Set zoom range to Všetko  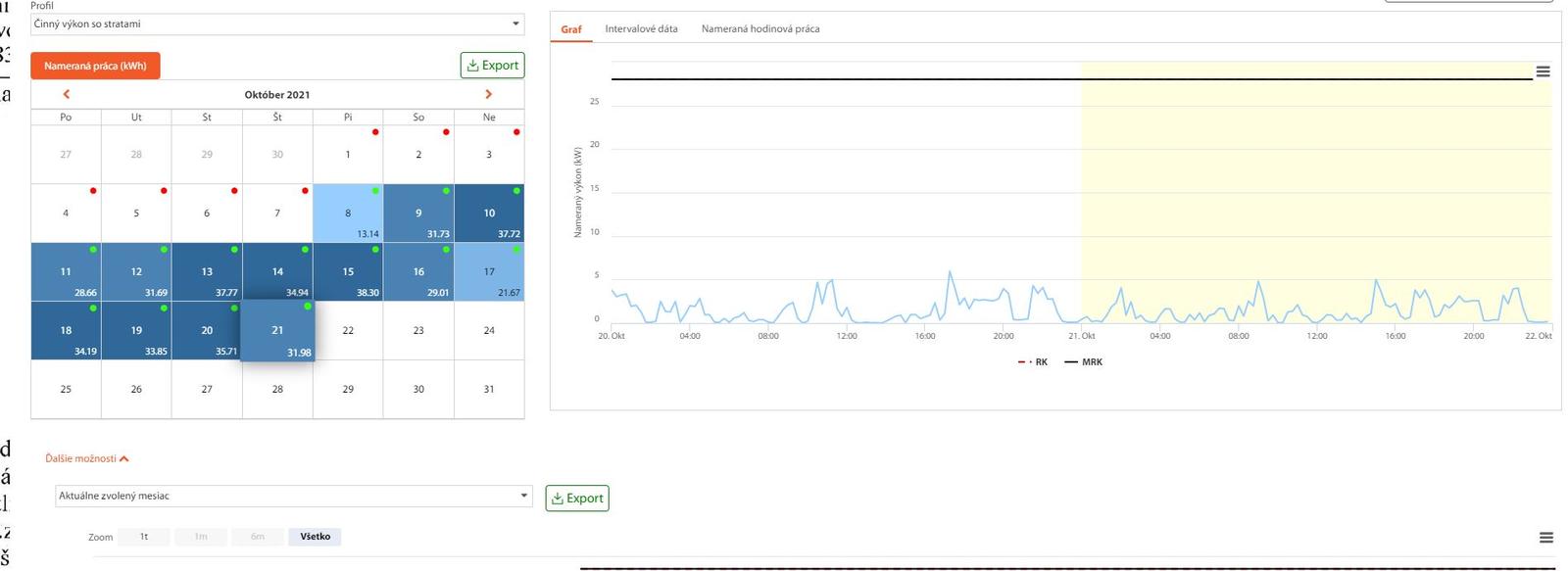(315, 537)
